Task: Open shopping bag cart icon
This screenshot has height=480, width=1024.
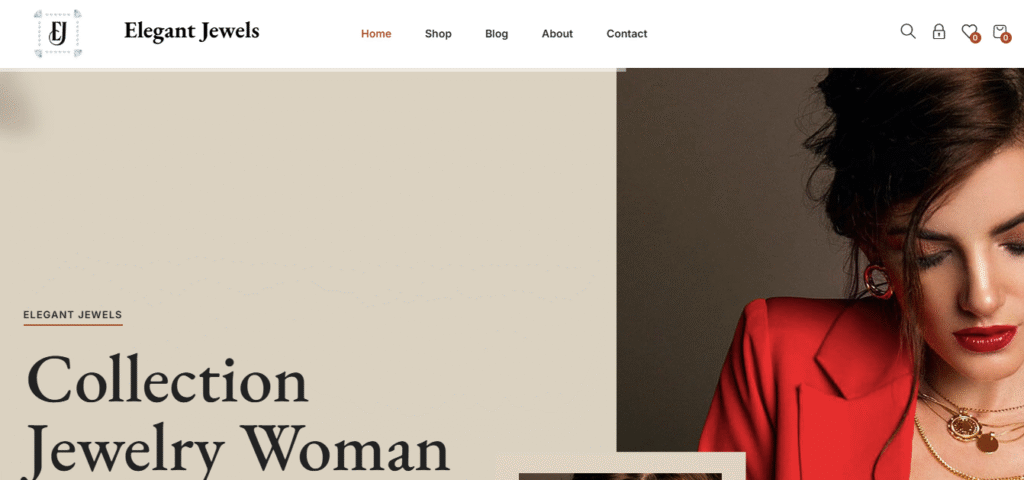Action: point(999,31)
